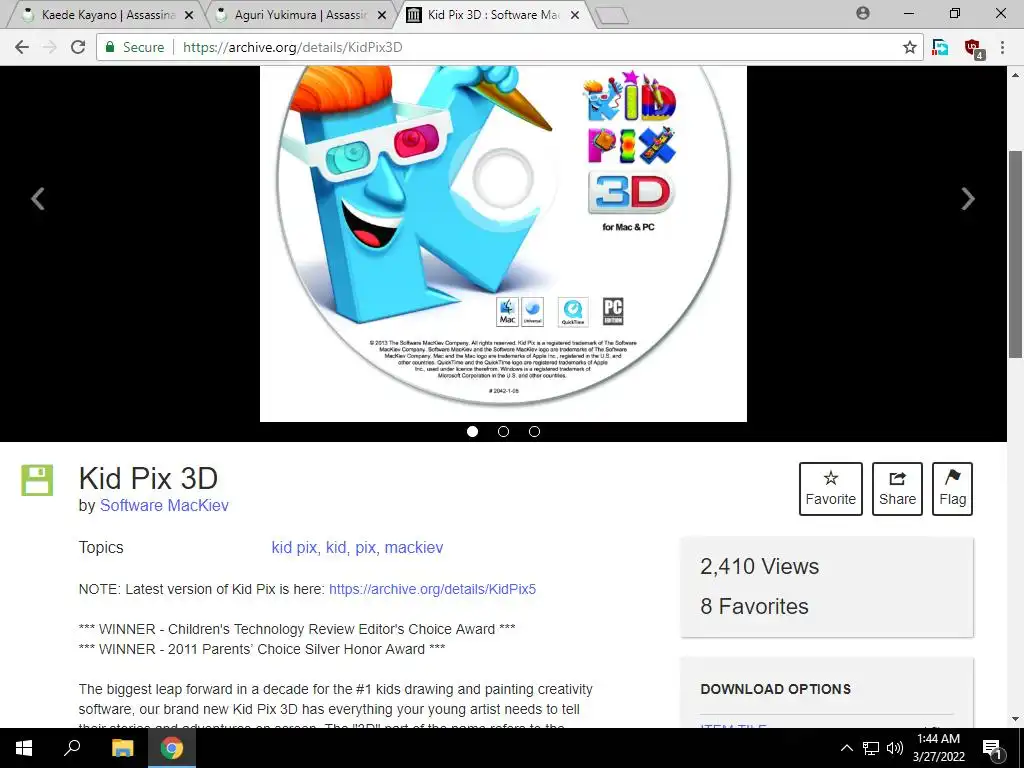Open the Action Center notifications icon
This screenshot has height=768, width=1024.
(x=992, y=748)
